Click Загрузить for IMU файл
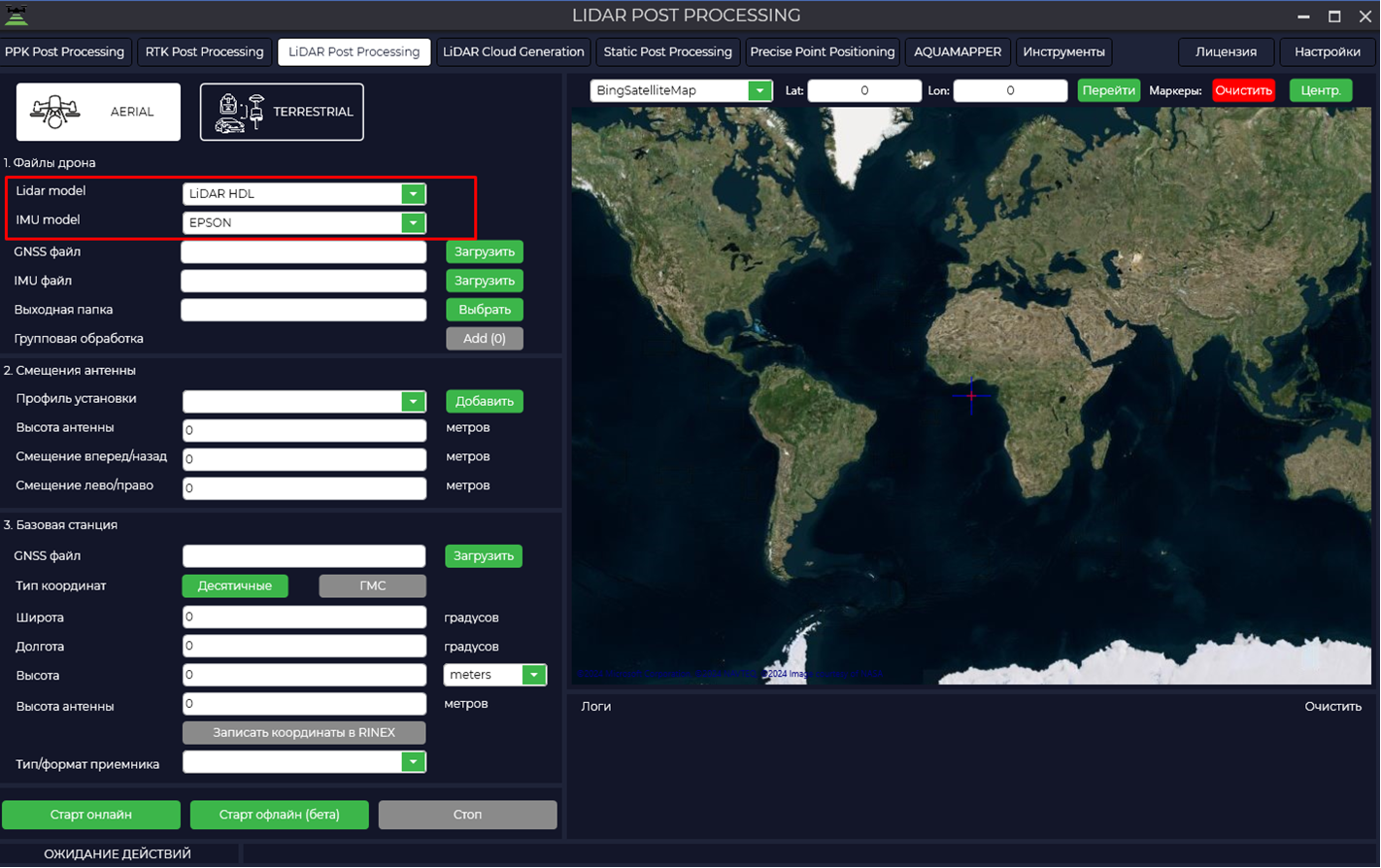 coord(485,281)
